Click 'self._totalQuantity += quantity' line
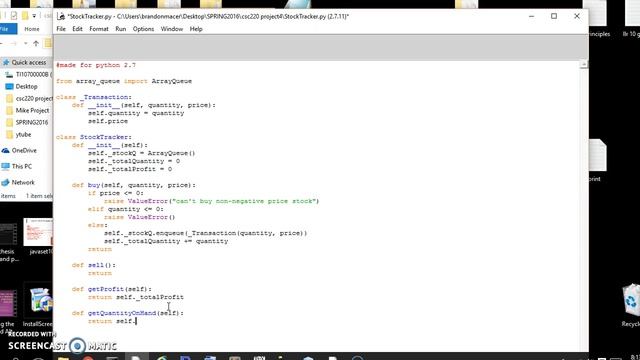Image resolution: width=640 pixels, height=360 pixels. pos(166,241)
